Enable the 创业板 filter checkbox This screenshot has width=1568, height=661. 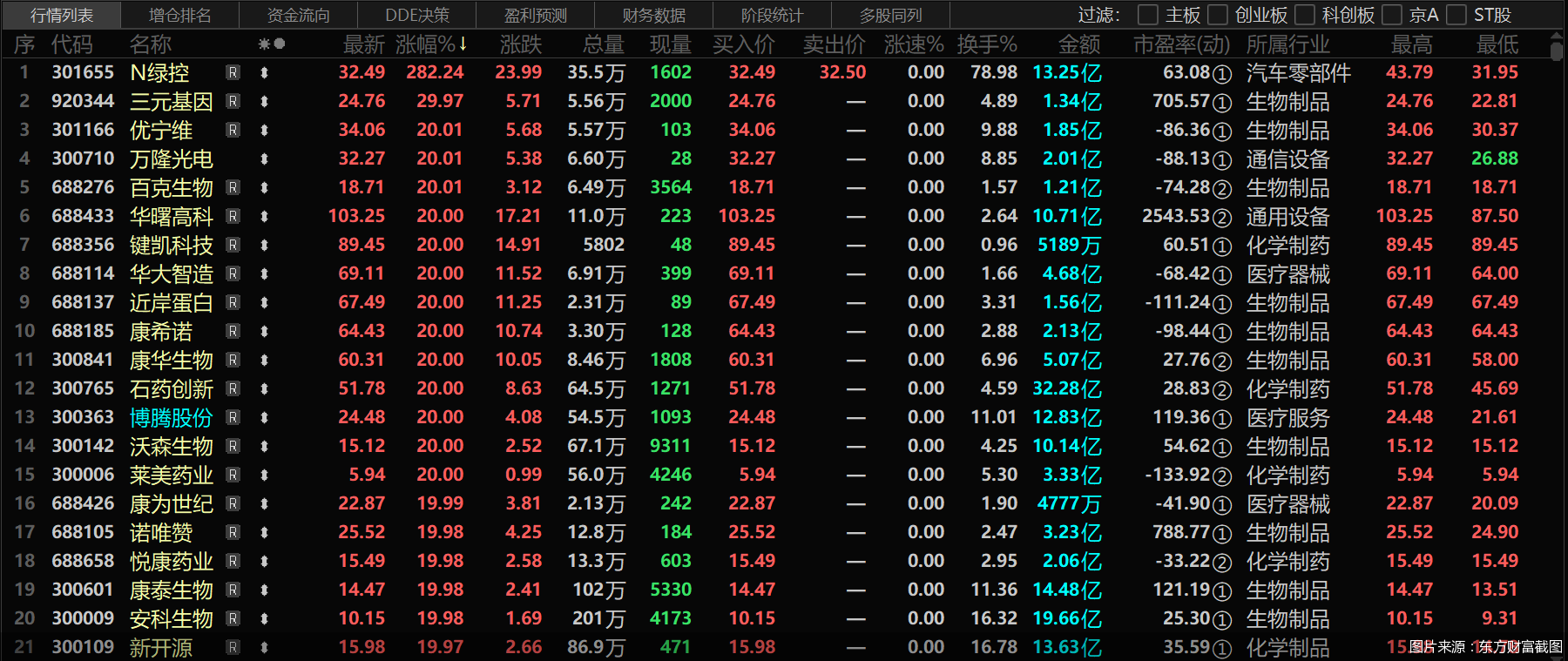(1218, 15)
